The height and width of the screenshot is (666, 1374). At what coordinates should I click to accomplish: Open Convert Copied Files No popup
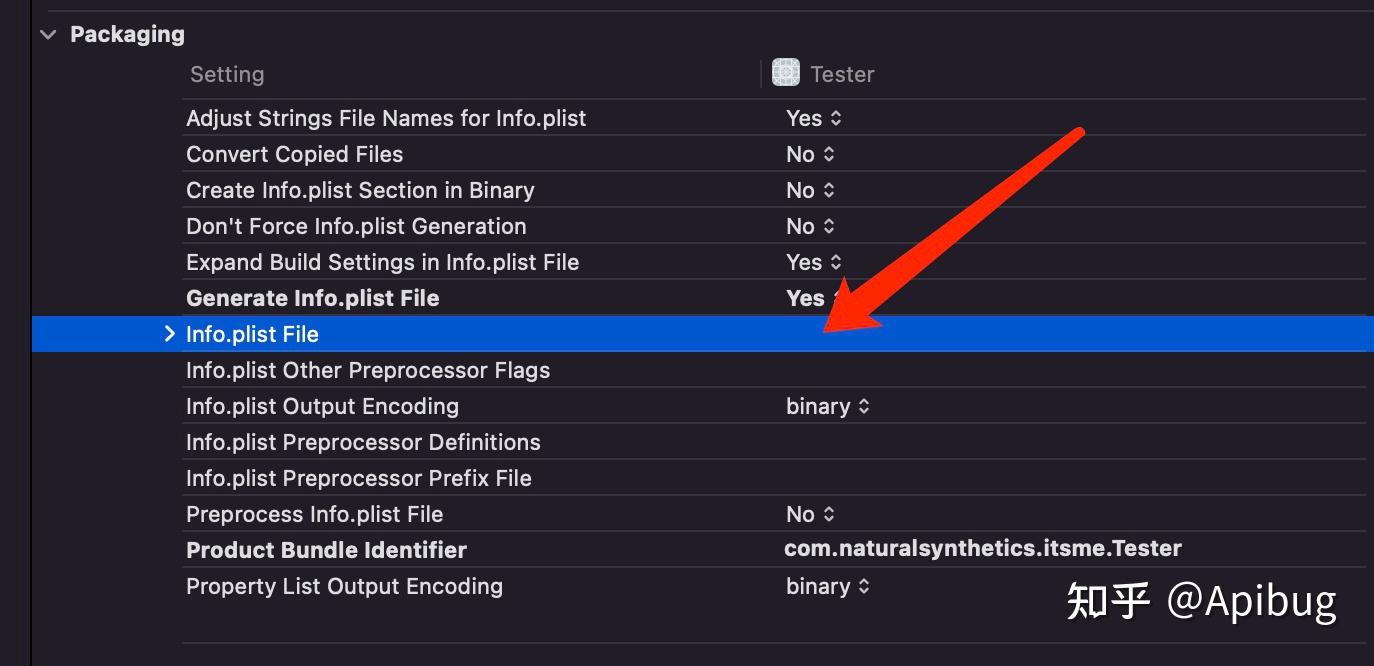pos(810,154)
